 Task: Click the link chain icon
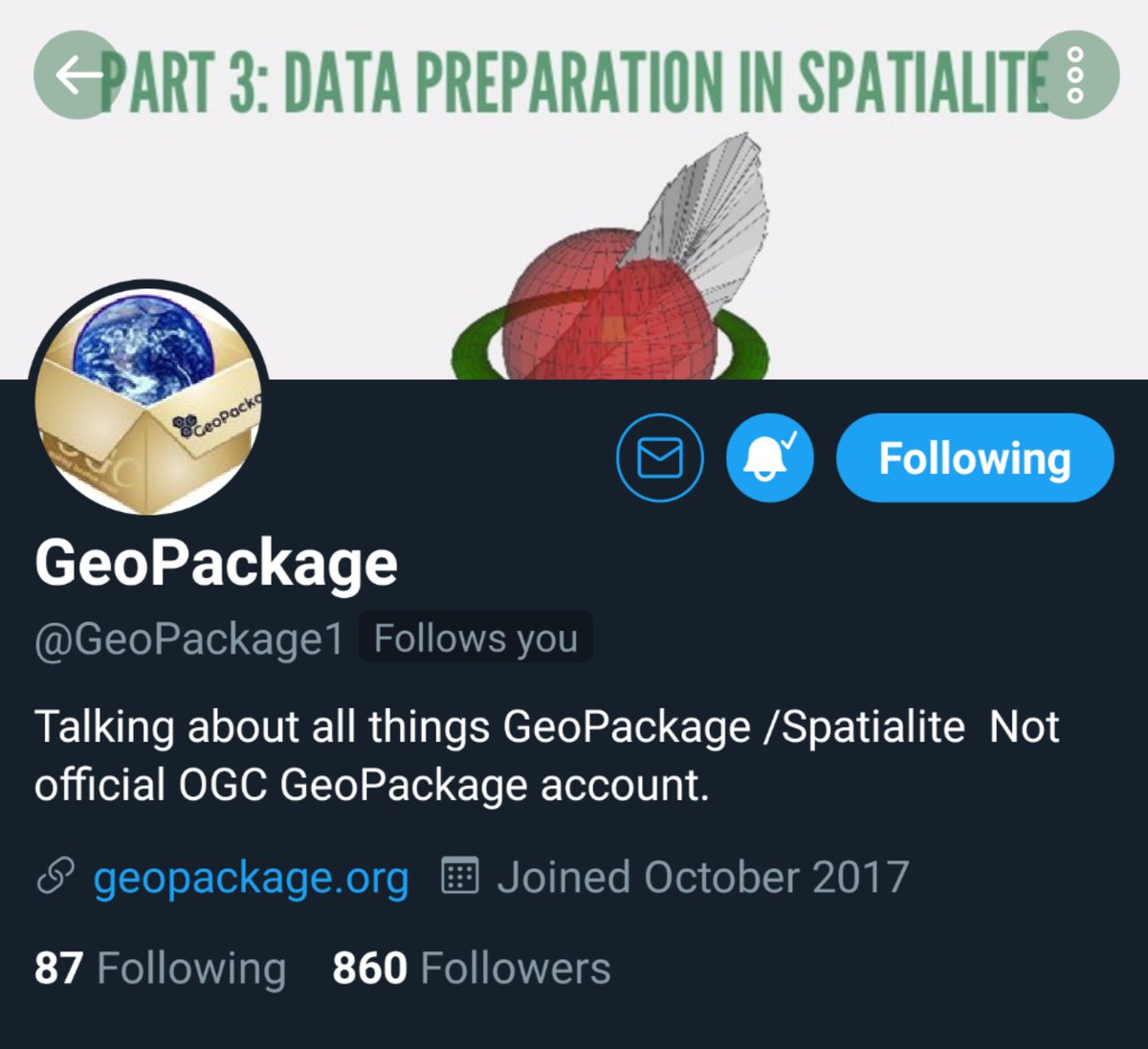click(x=55, y=877)
